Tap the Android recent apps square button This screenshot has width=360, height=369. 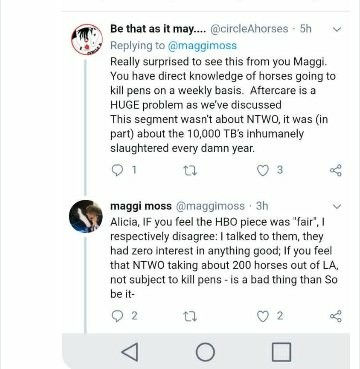tap(281, 352)
